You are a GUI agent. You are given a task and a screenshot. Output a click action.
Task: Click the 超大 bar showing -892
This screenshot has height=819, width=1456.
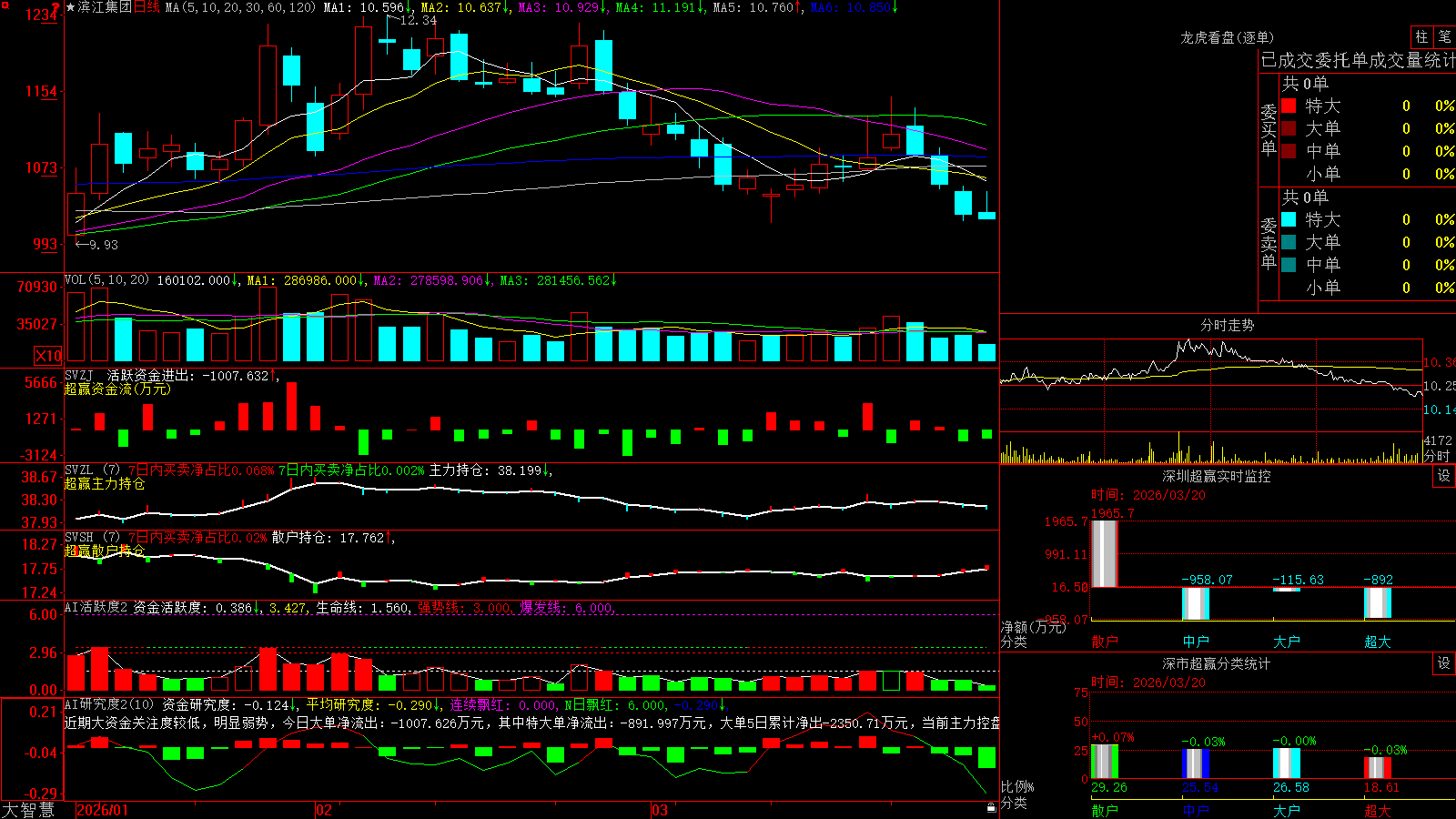point(1377,602)
